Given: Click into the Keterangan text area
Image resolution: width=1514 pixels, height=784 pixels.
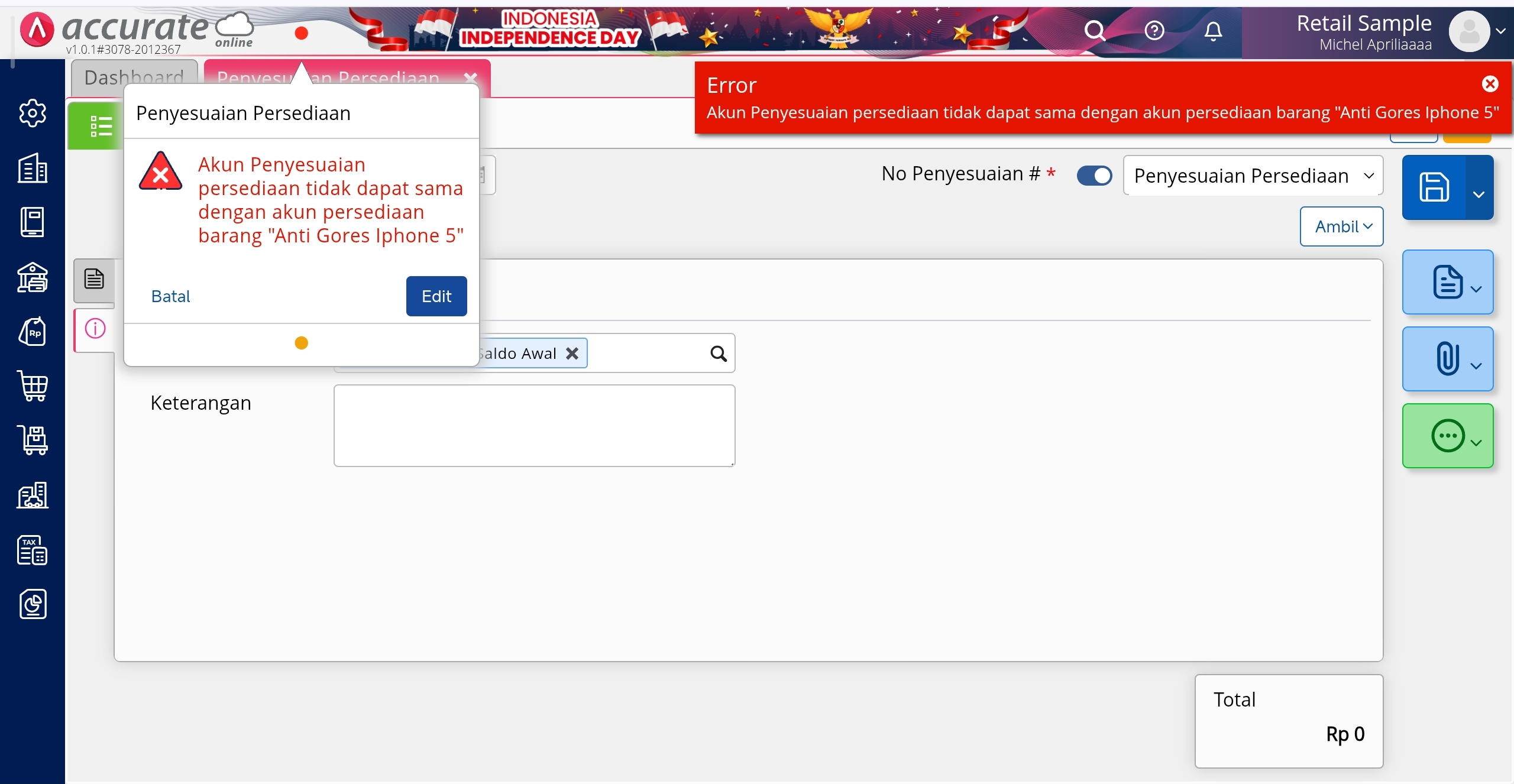Looking at the screenshot, I should click(534, 426).
